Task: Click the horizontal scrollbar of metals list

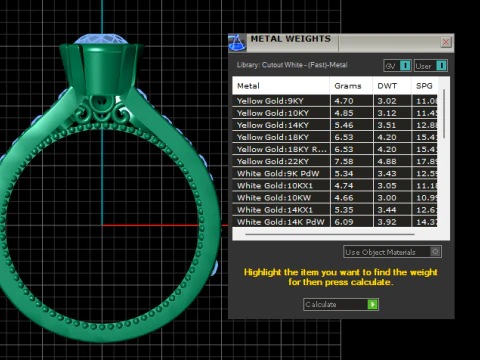Action: coord(330,234)
